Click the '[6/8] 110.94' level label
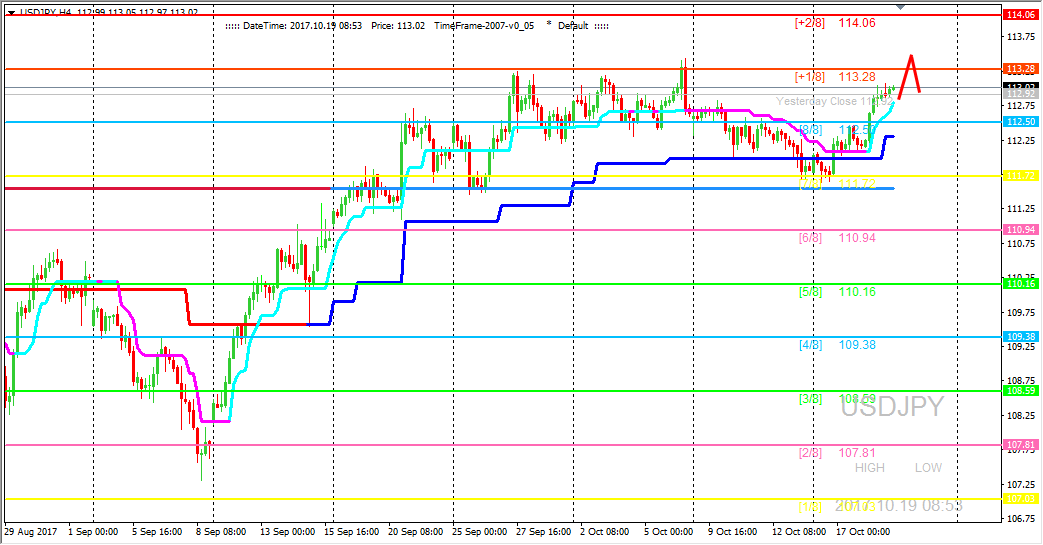Viewport: 1043px width, 545px height. (837, 238)
